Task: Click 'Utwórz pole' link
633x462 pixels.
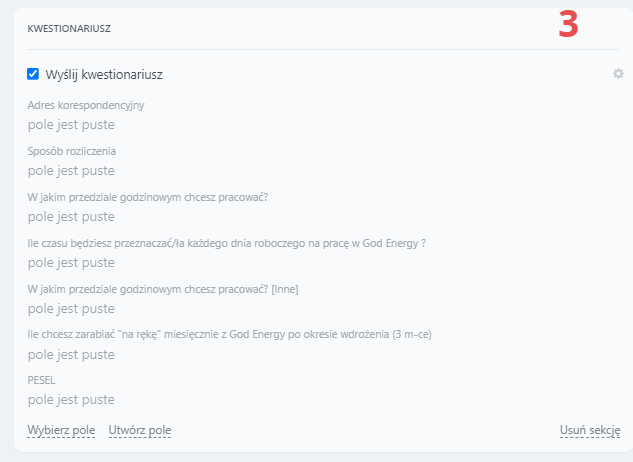Action: [x=140, y=430]
